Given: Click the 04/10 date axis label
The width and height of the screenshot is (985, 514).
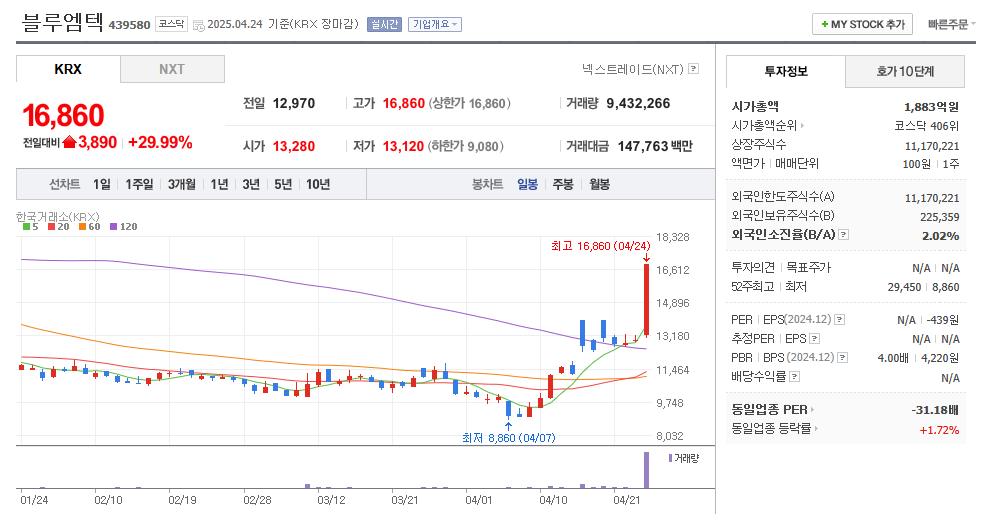Looking at the screenshot, I should [553, 500].
